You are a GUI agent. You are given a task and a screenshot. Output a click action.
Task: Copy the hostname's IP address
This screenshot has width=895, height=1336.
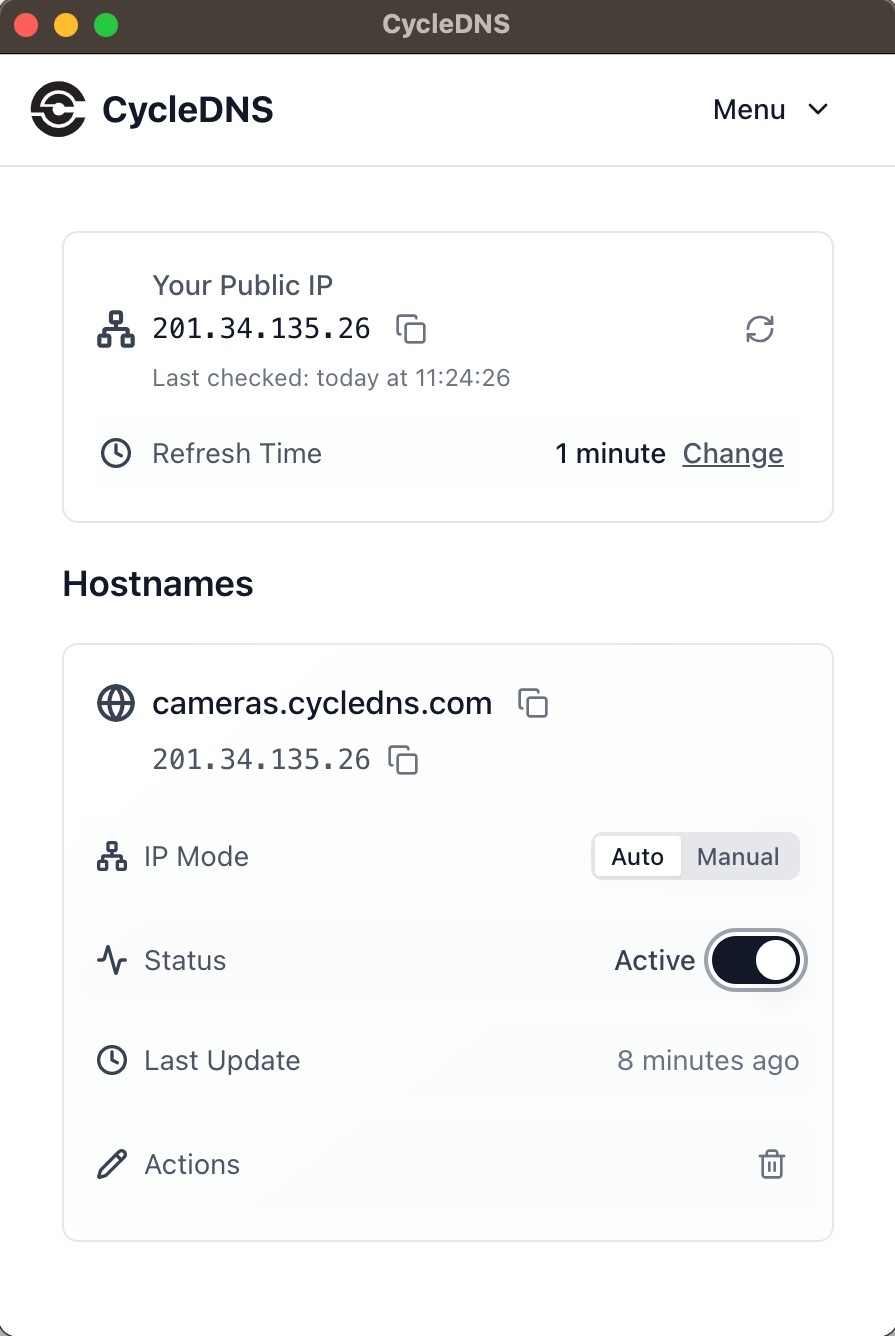(x=403, y=760)
